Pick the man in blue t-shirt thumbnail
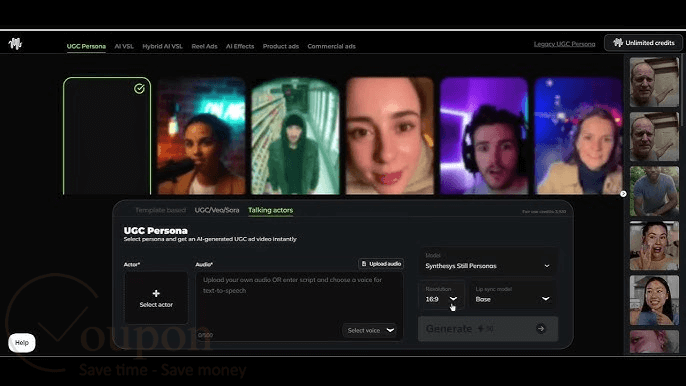Viewport: 686px width, 386px height. pyautogui.click(x=654, y=191)
